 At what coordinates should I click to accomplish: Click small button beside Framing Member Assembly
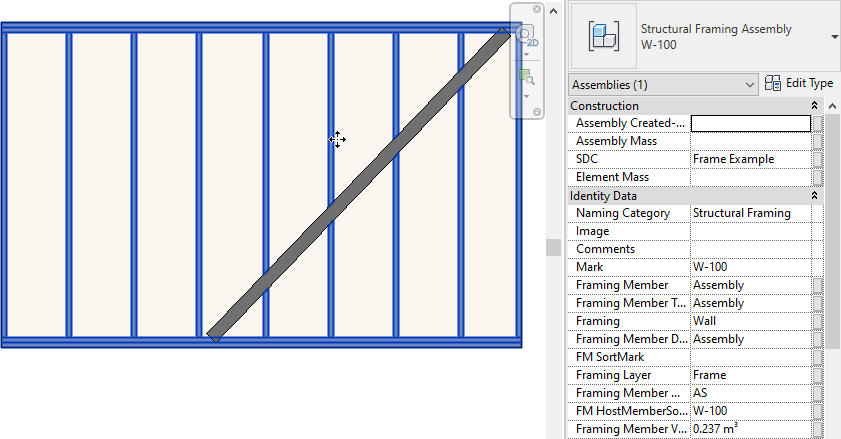[817, 285]
